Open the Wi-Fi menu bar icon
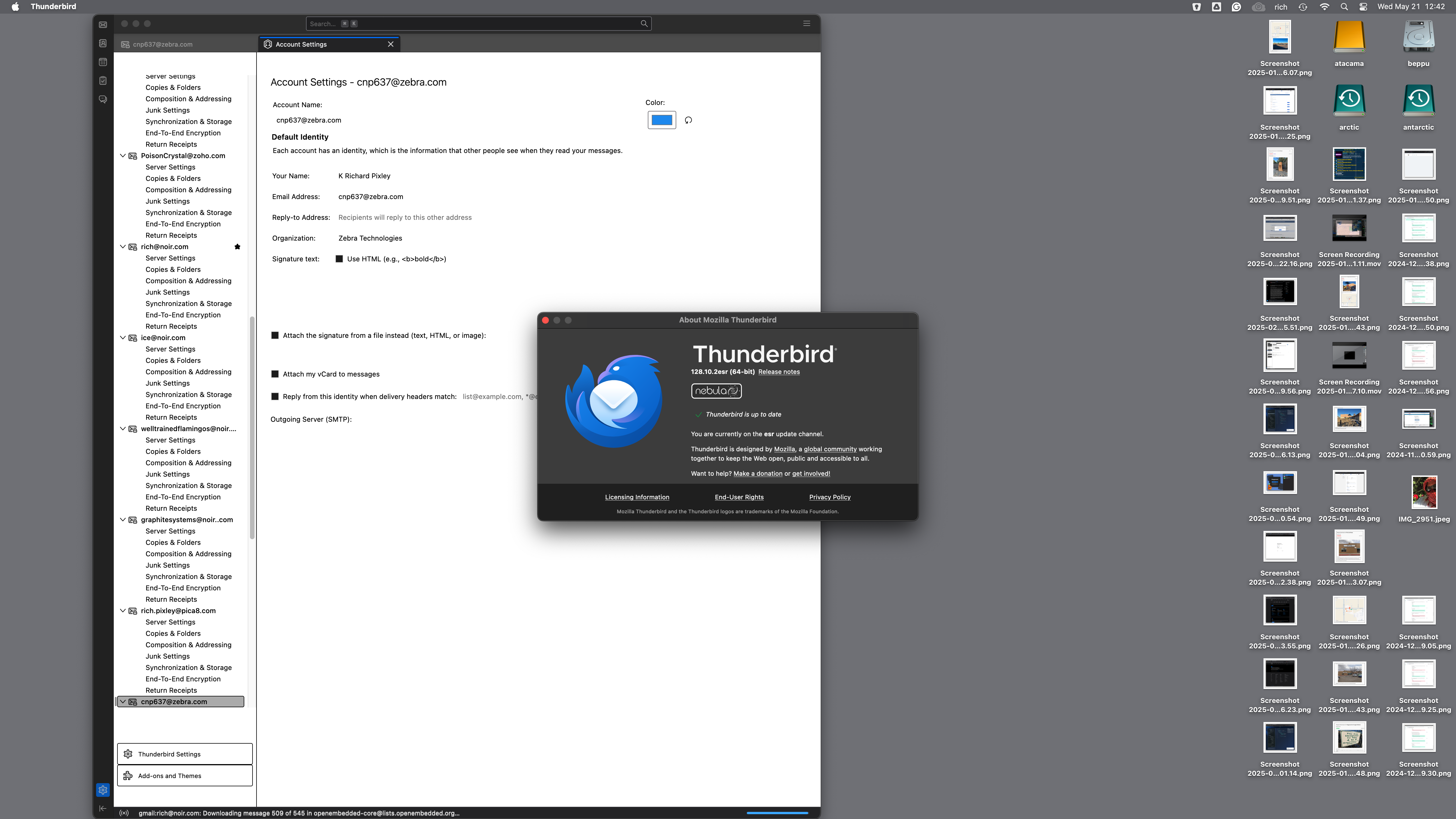Screen dimensions: 1456x819 (x=1324, y=7)
